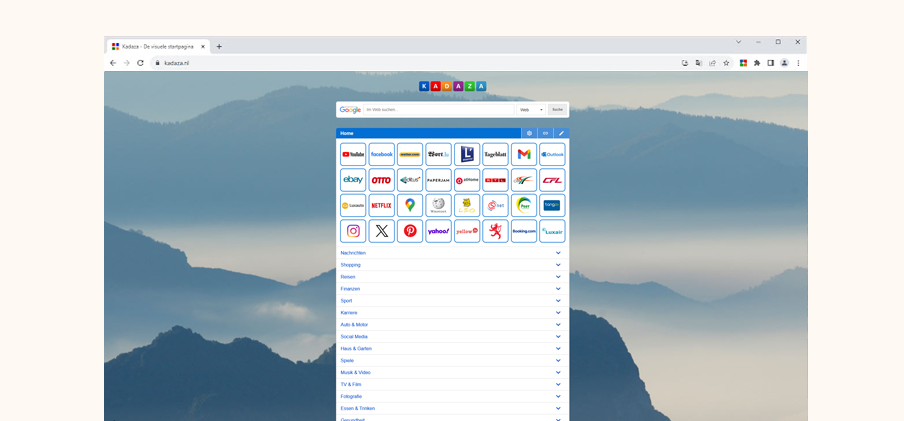Image resolution: width=904 pixels, height=421 pixels.
Task: Focus the Google web search field
Action: [439, 110]
